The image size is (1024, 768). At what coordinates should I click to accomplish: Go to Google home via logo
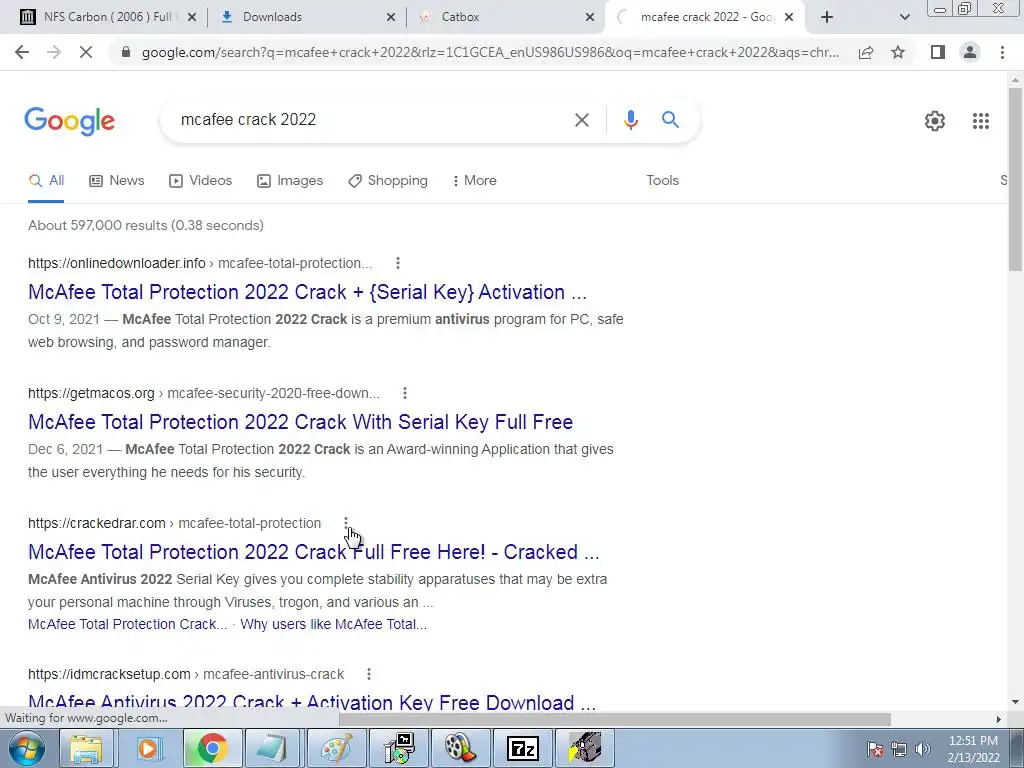pos(70,121)
